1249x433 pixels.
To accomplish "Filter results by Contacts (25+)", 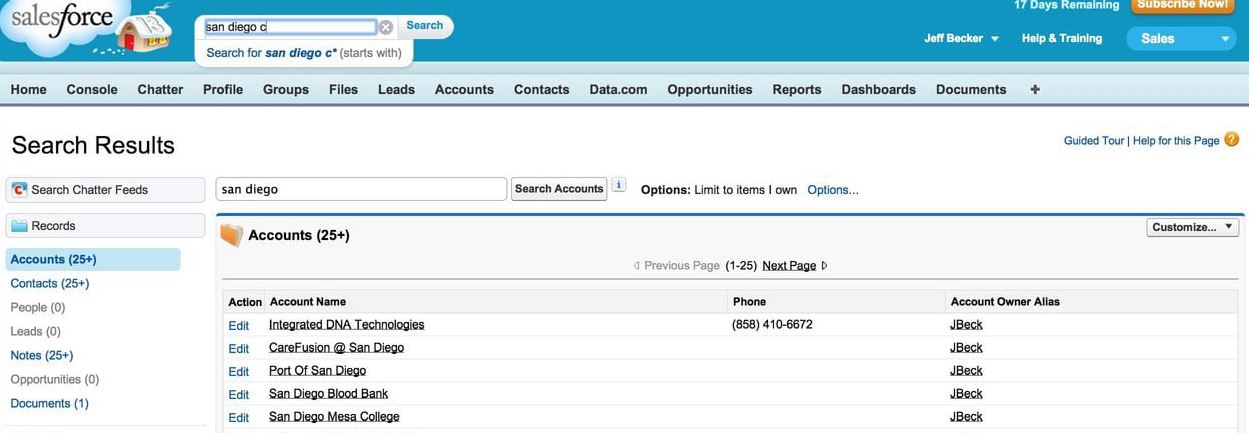I will point(50,283).
